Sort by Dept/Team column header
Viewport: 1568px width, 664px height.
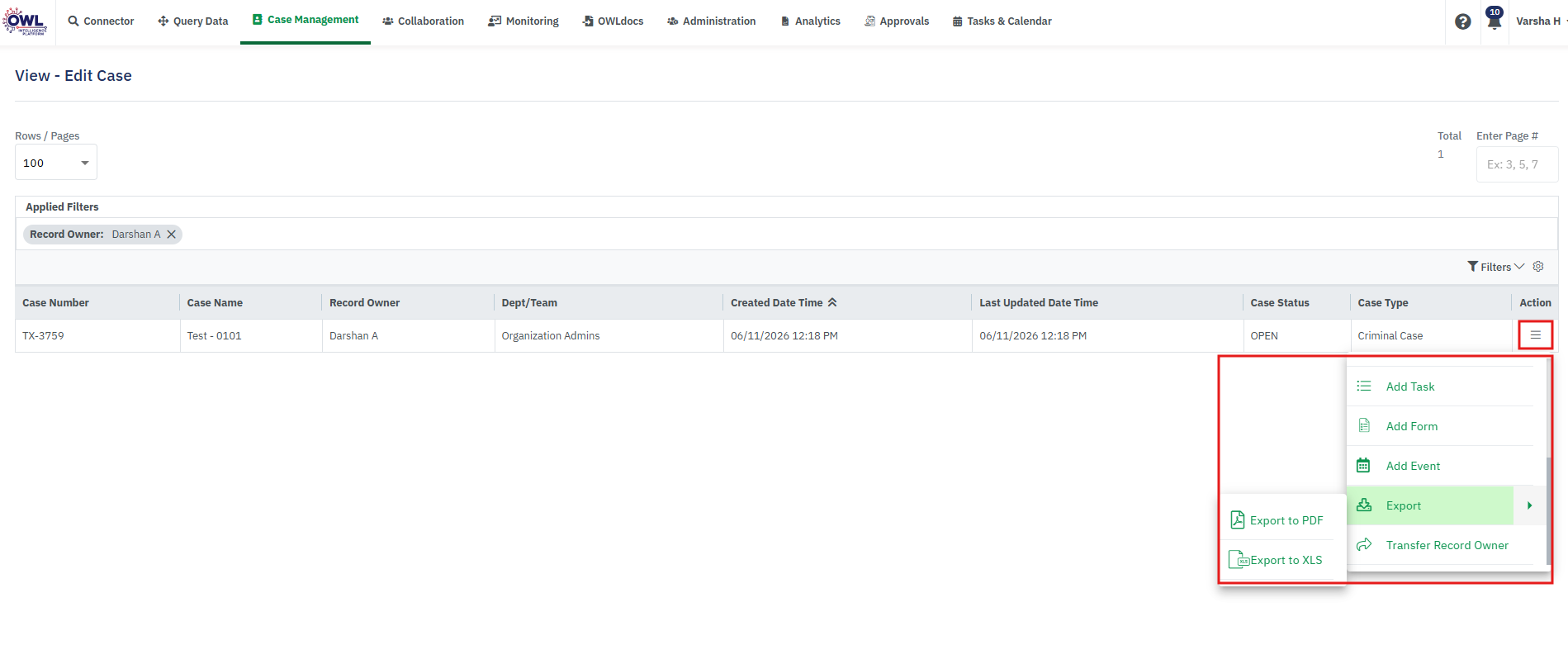point(529,303)
